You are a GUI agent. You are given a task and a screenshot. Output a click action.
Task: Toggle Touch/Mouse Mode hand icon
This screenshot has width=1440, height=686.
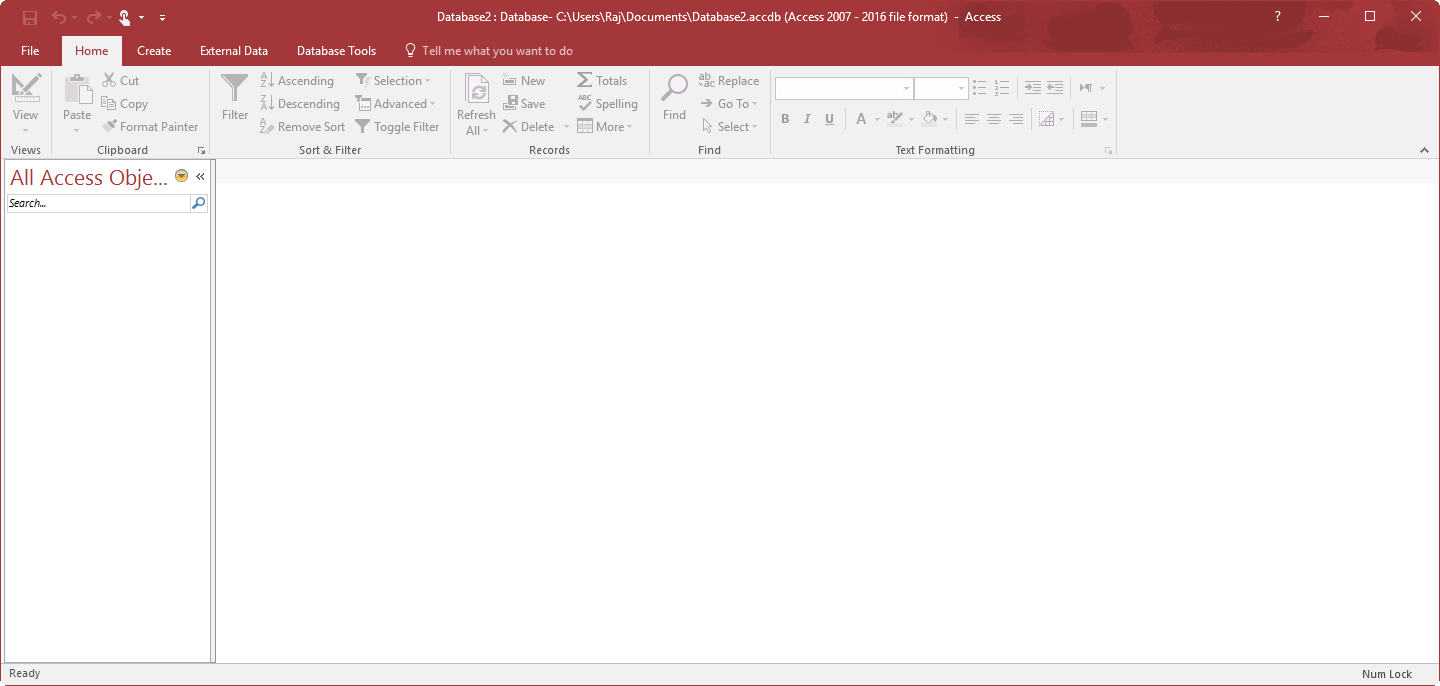(125, 17)
